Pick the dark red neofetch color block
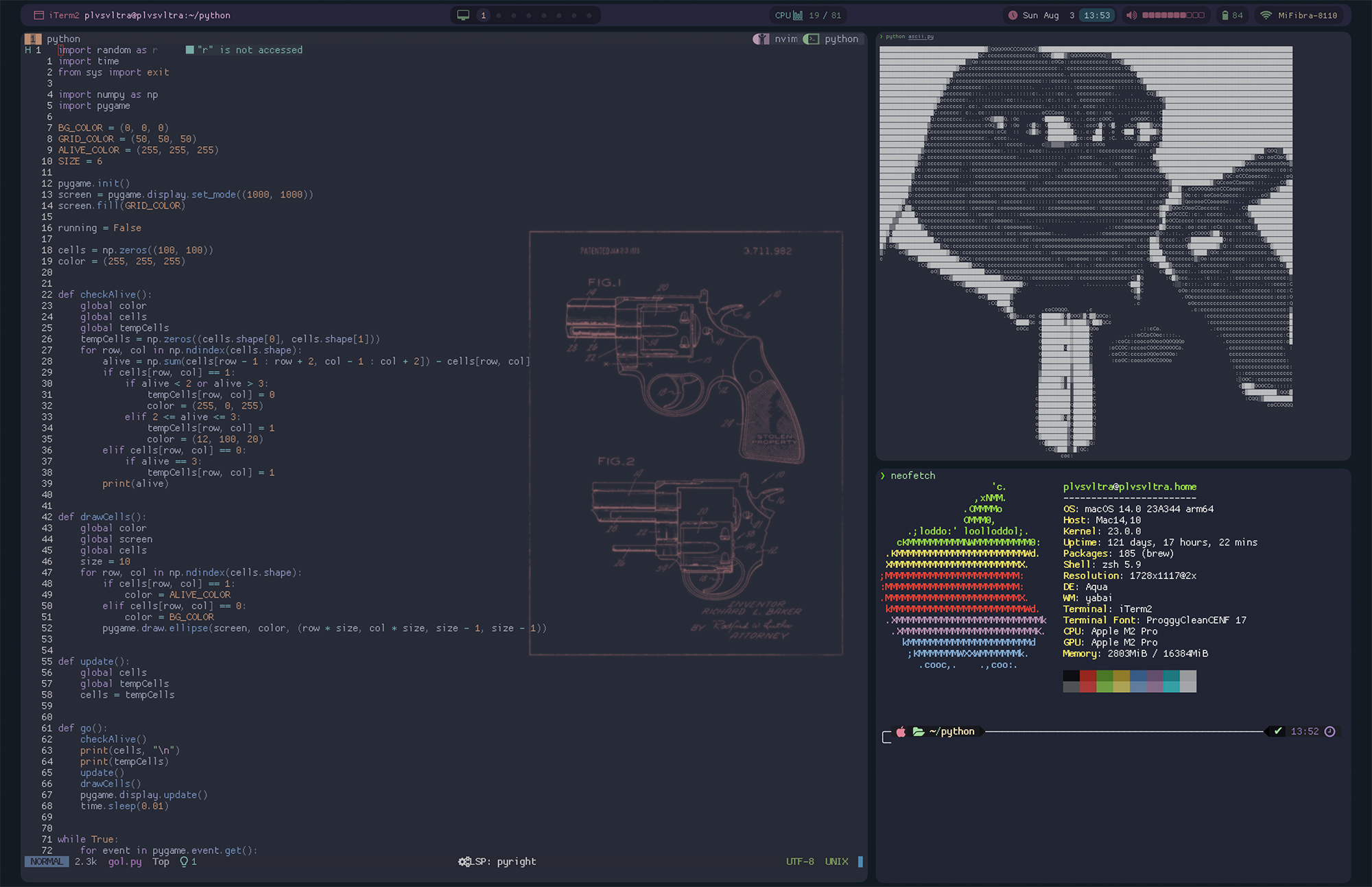Screen dimensions: 1372x887 (1088, 676)
